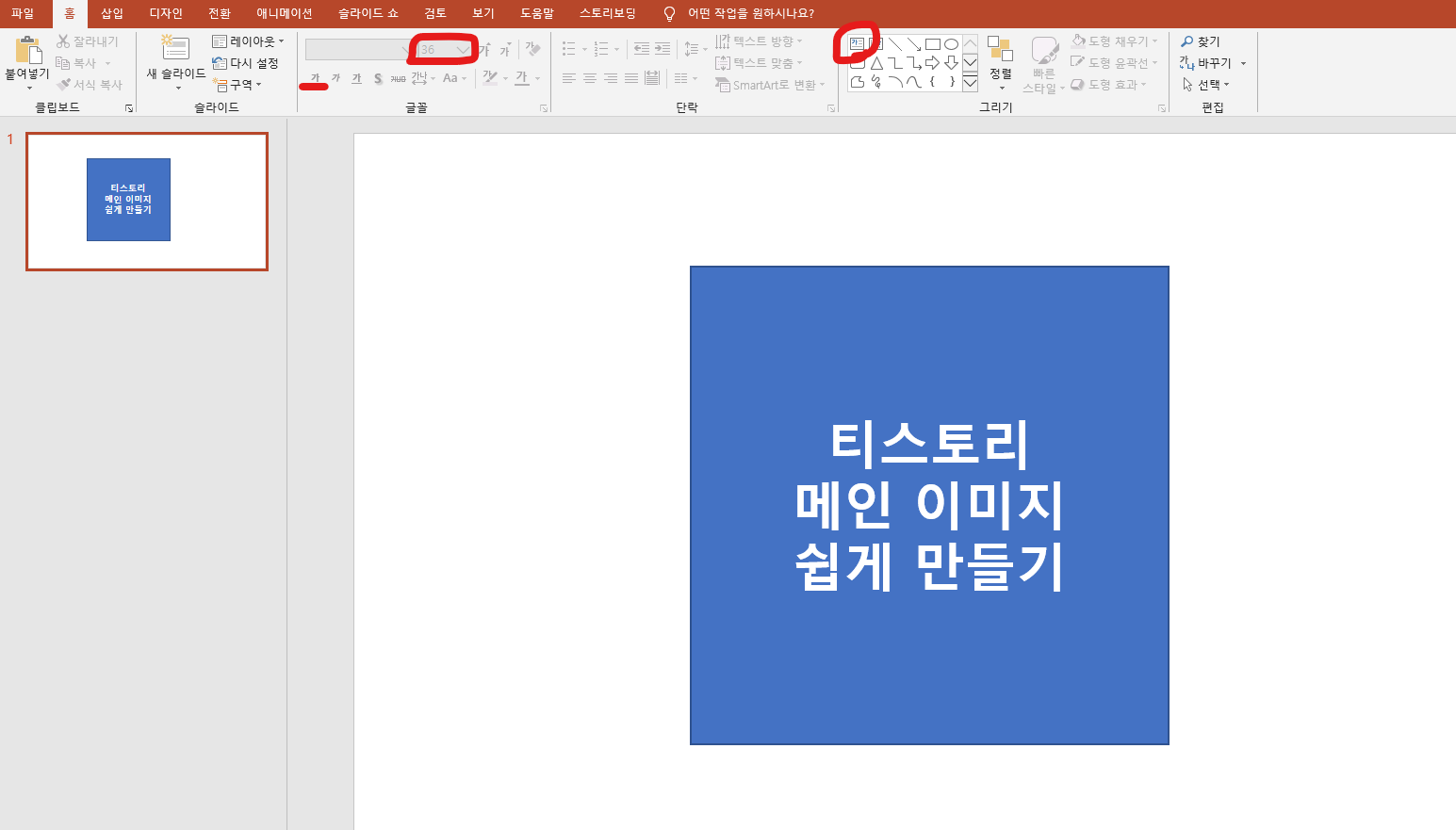Open the Font dialog launcher
Viewport: 1456px width, 830px height.
[x=544, y=108]
